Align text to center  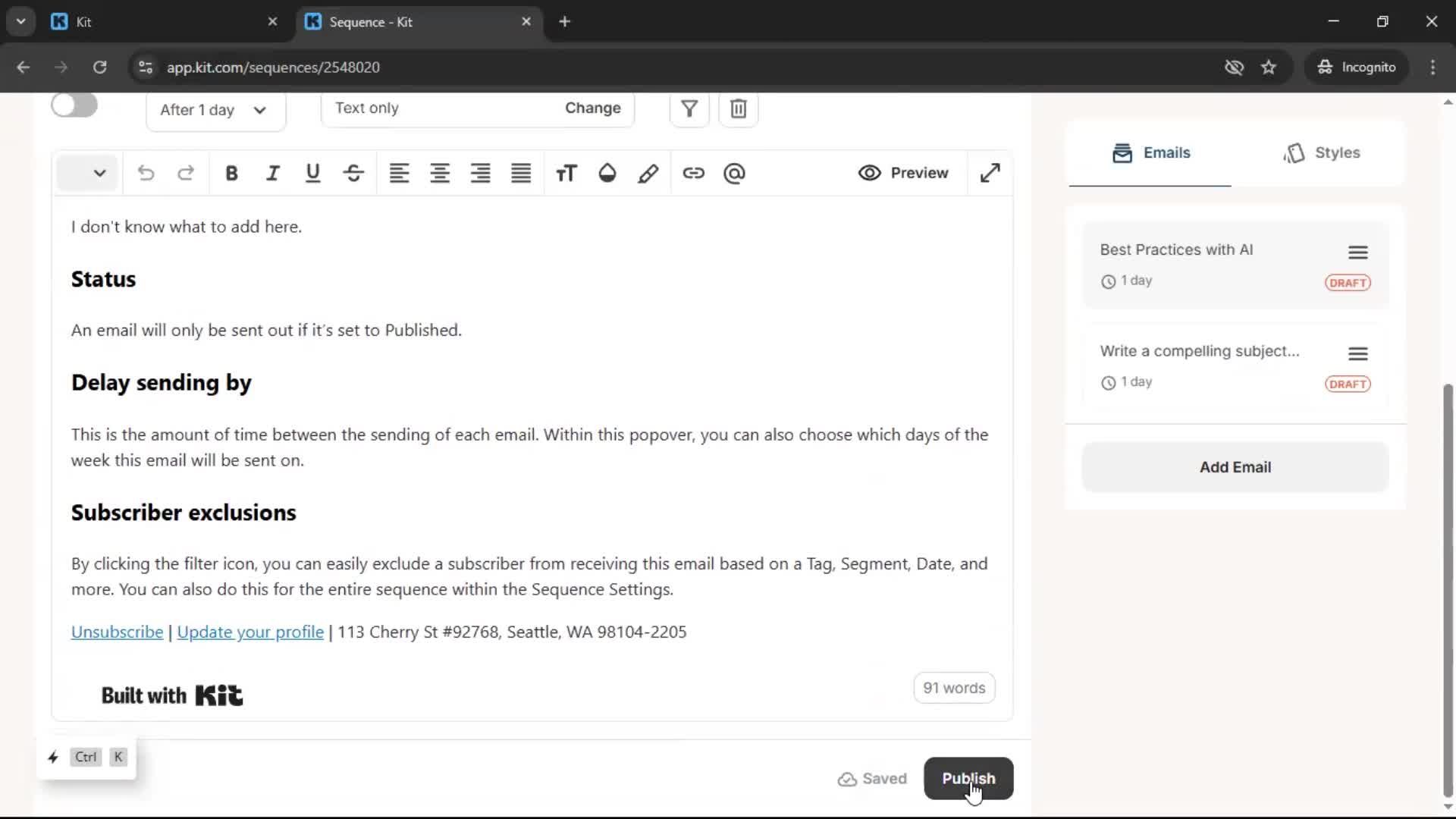(x=440, y=173)
